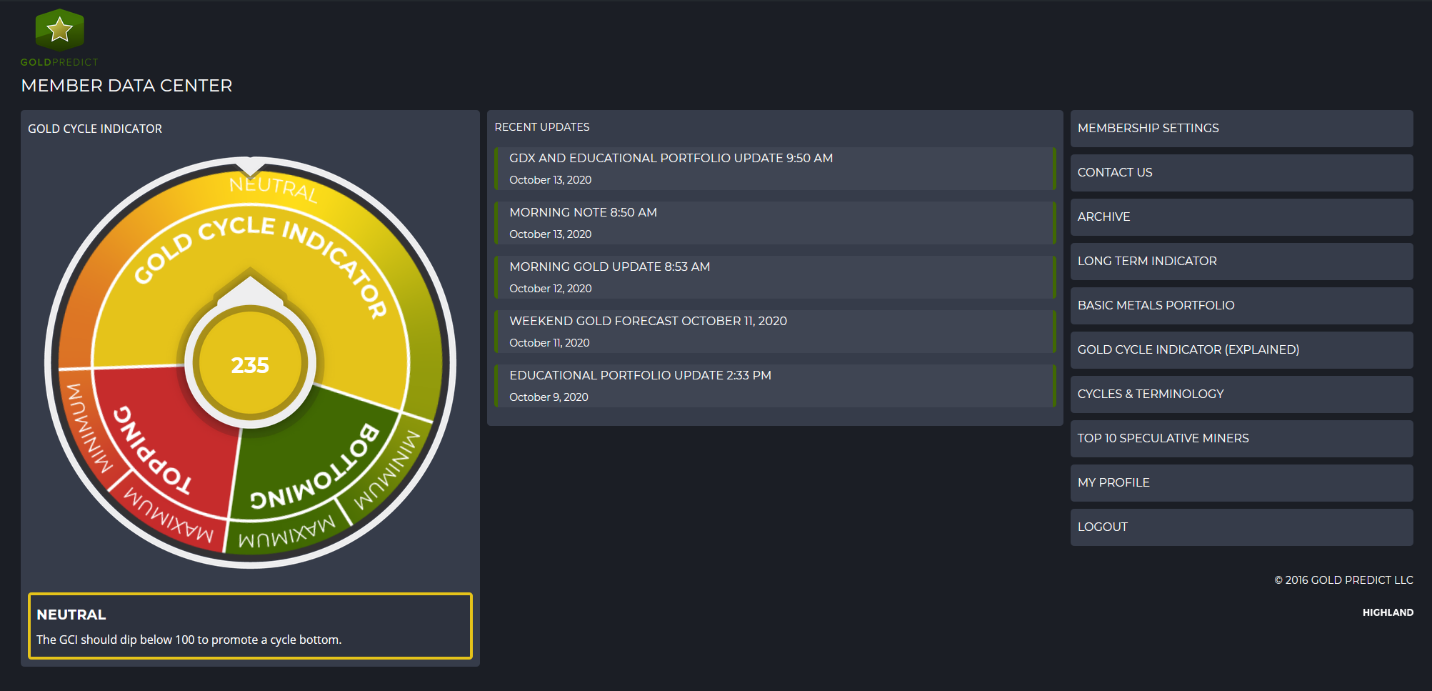Open Cycles & Terminology page
Screen dimensions: 1432x691
tap(1241, 394)
